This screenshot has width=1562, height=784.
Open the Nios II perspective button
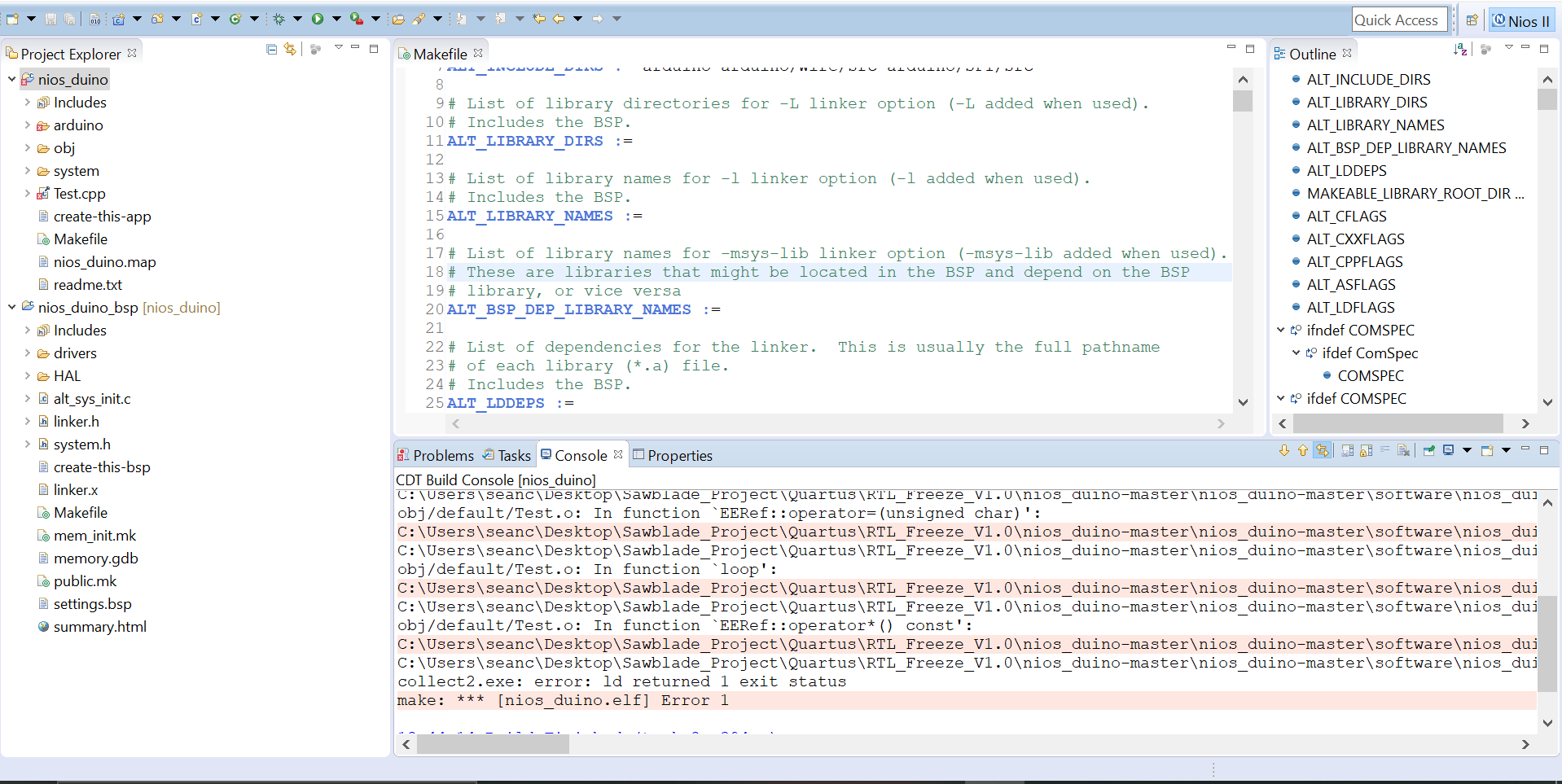point(1520,20)
